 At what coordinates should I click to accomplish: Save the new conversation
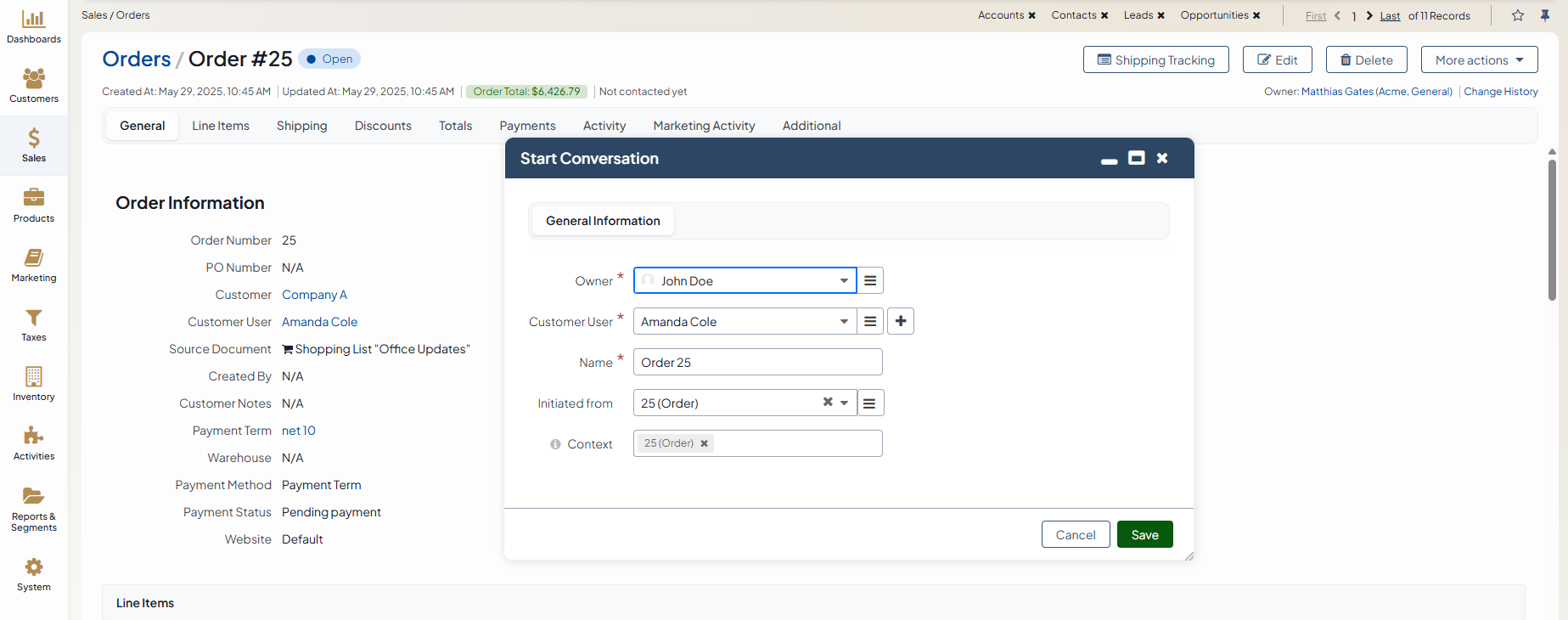[x=1144, y=534]
